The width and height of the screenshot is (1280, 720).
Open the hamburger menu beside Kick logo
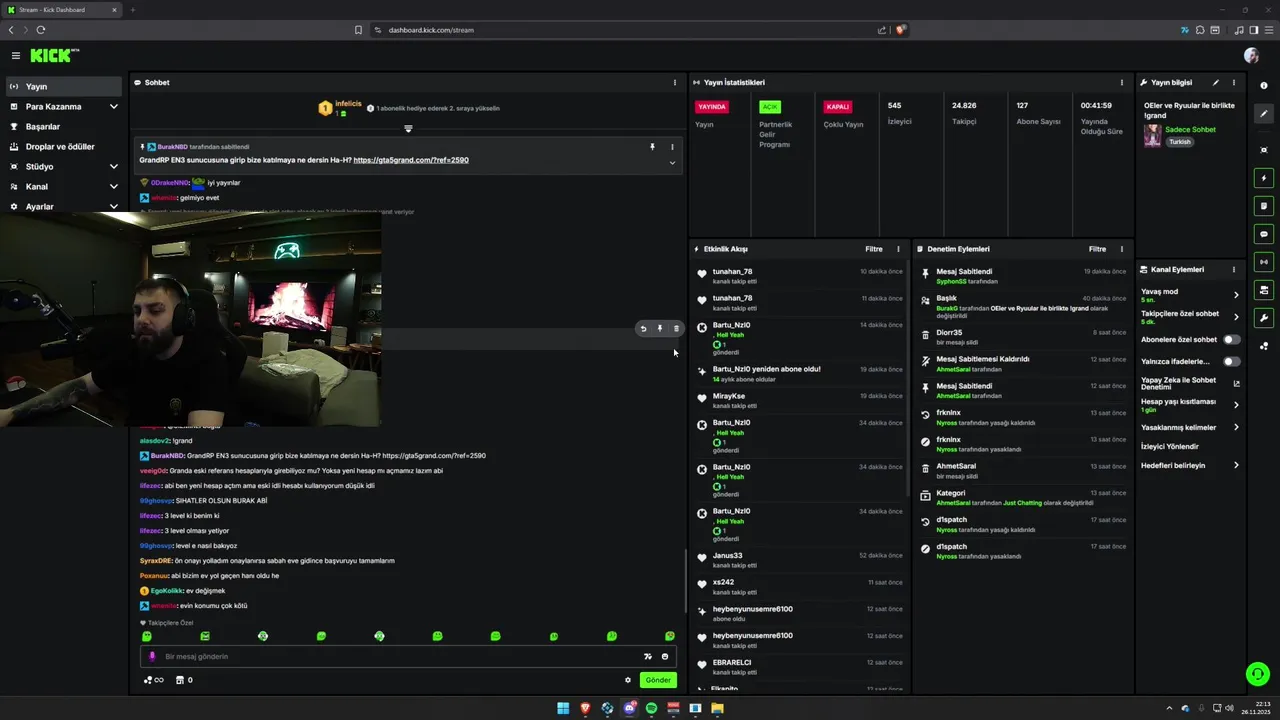coord(16,56)
